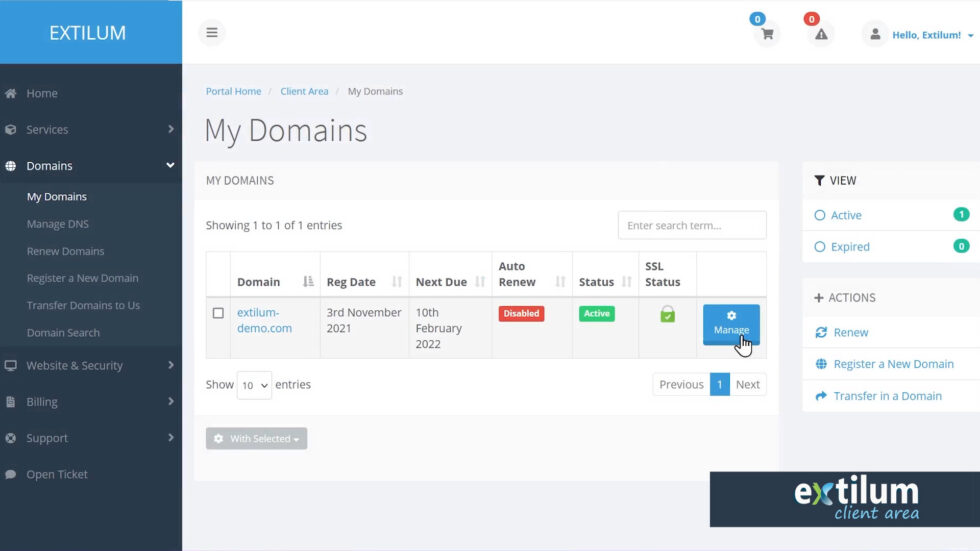Go to Renew Domains sidebar item

point(65,251)
